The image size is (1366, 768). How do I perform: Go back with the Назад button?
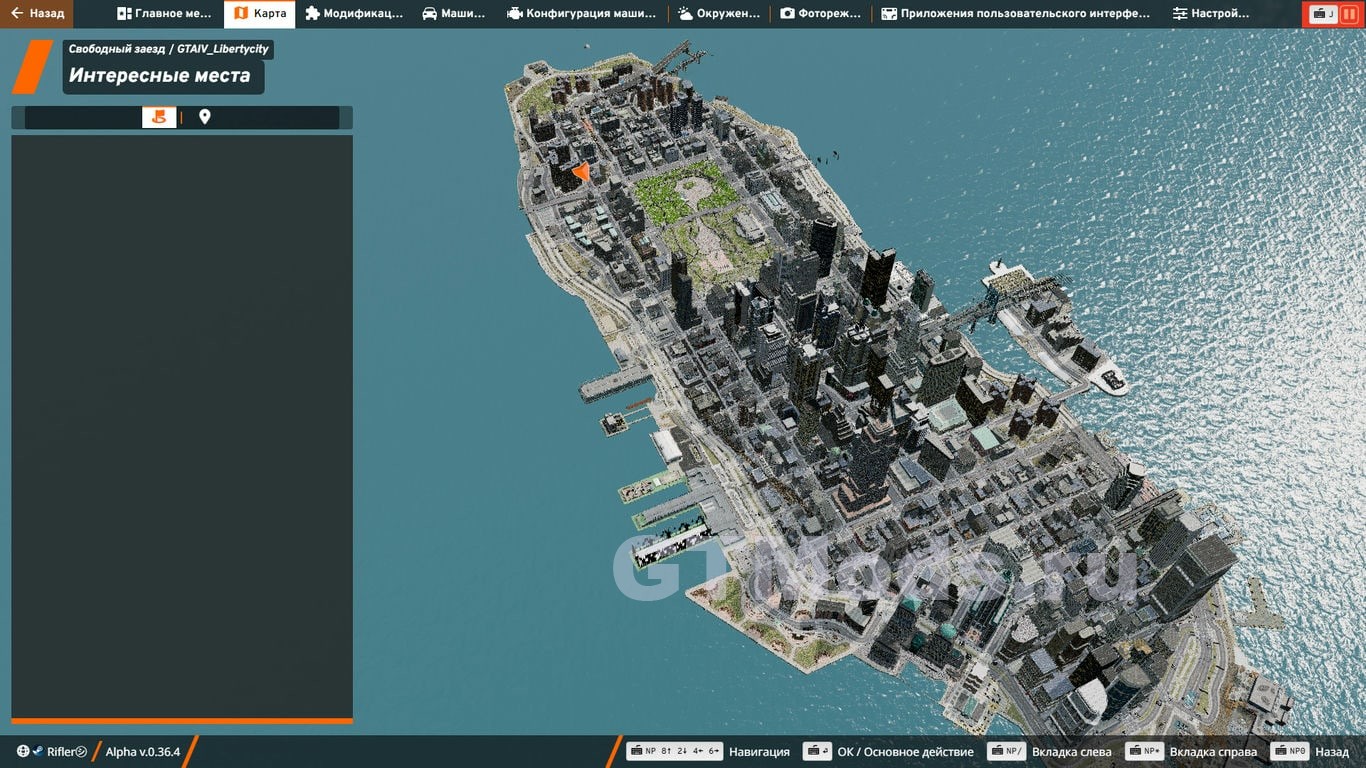37,14
